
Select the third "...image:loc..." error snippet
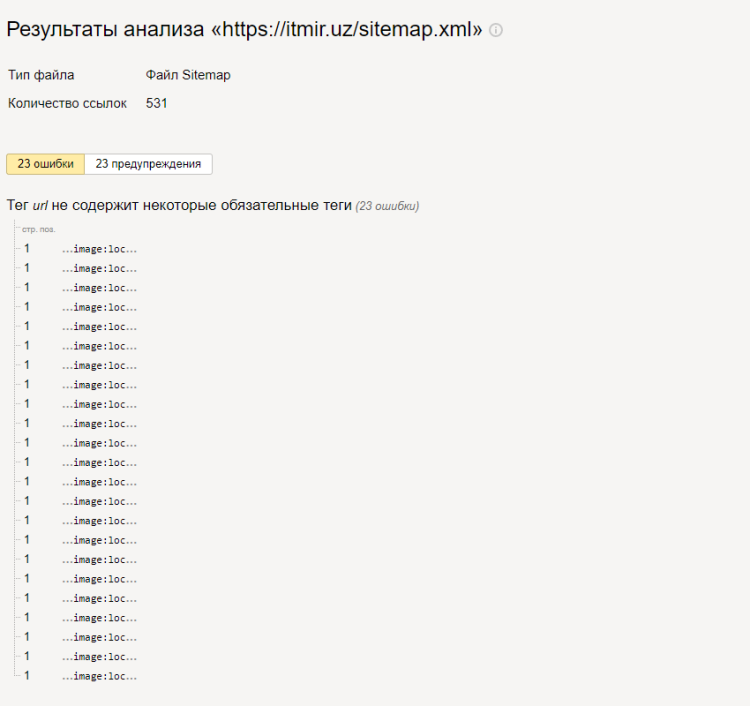99,288
